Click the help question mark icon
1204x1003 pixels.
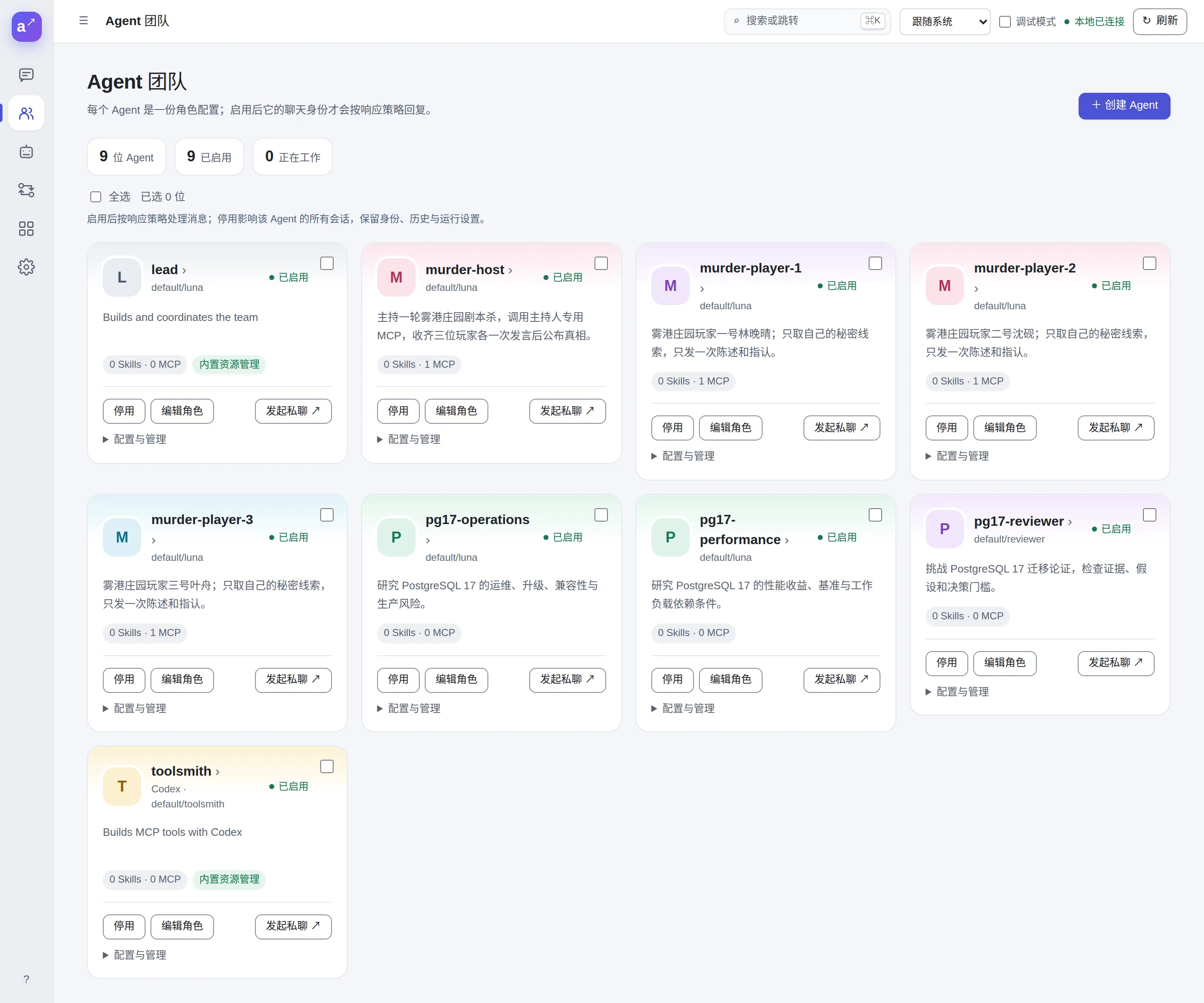[26, 979]
